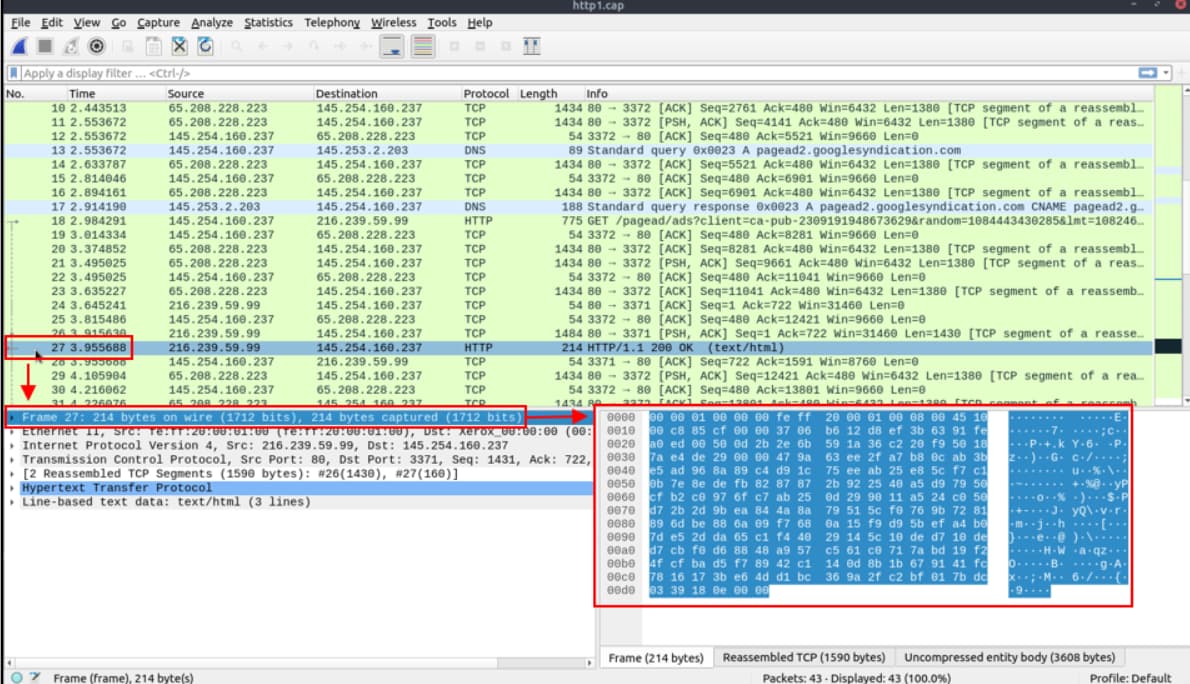1190x684 pixels.
Task: Reset text to normal size icon
Action: click(505, 46)
